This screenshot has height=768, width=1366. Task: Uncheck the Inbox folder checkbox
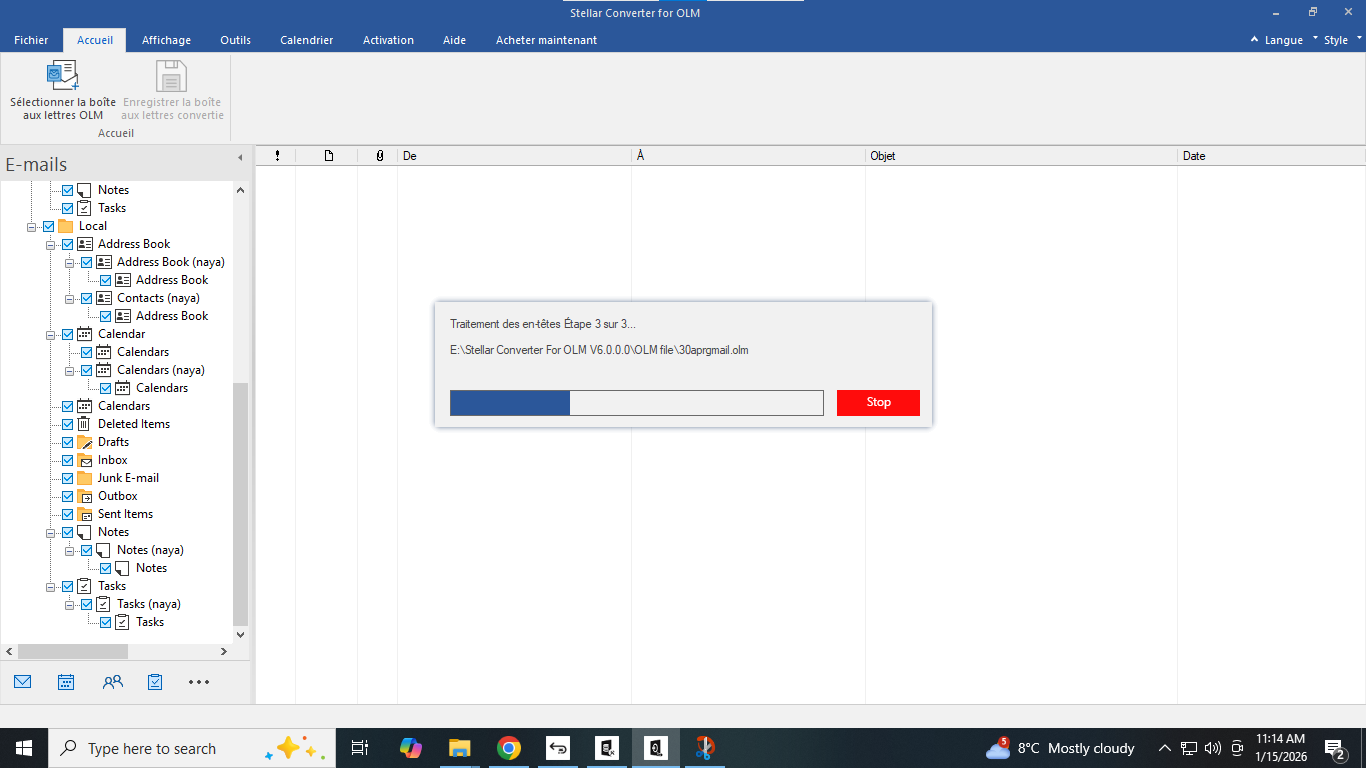tap(68, 459)
